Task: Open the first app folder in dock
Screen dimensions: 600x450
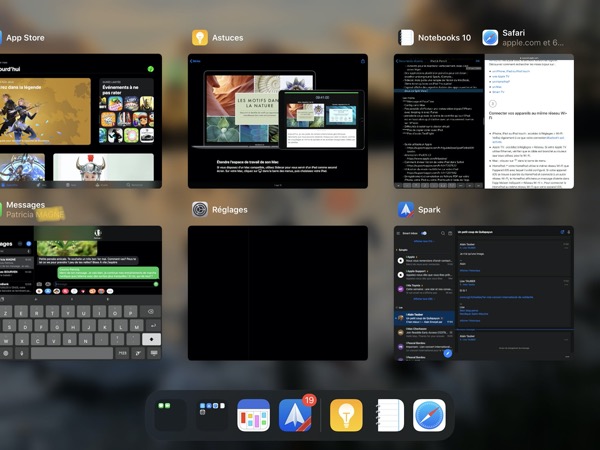Action: pyautogui.click(x=171, y=415)
